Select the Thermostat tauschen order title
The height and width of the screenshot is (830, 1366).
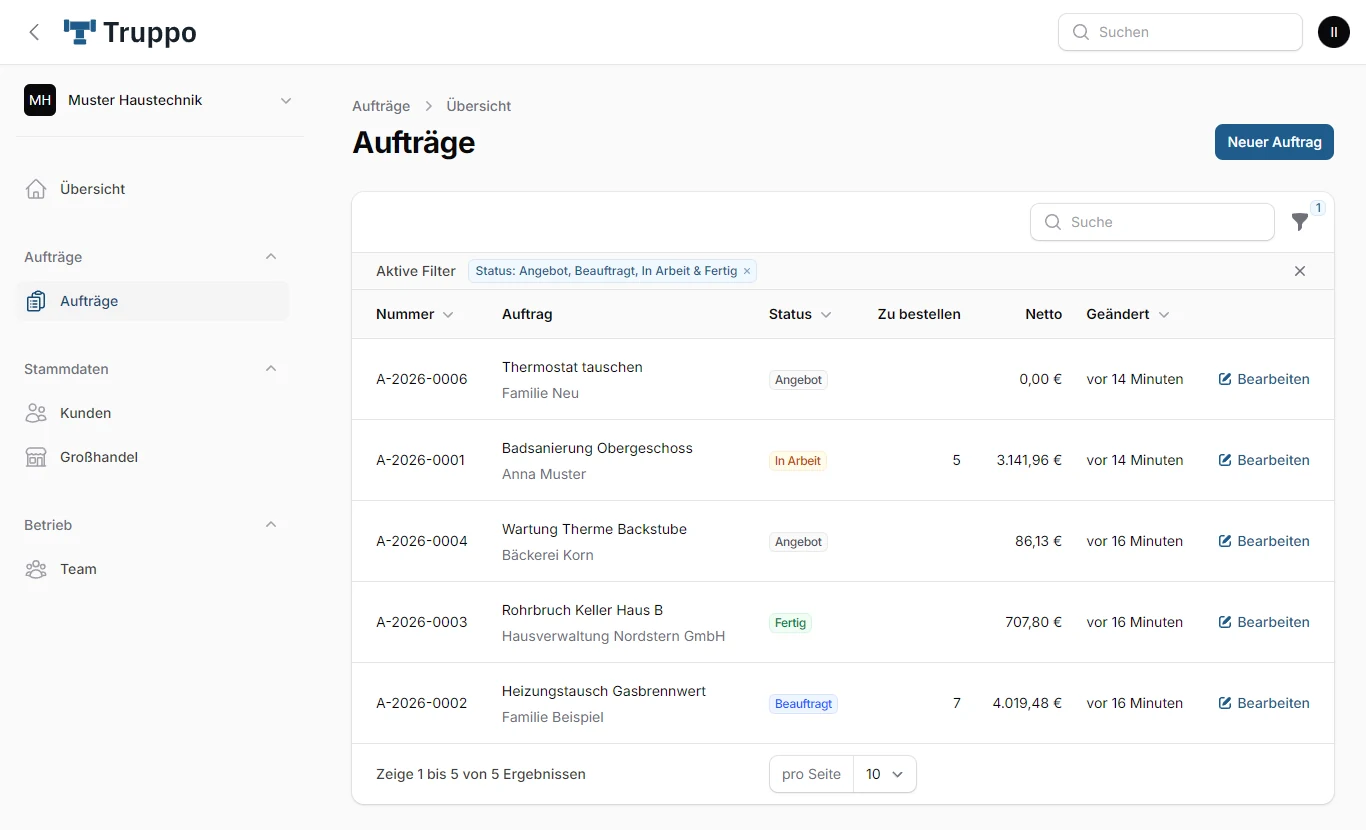point(572,367)
